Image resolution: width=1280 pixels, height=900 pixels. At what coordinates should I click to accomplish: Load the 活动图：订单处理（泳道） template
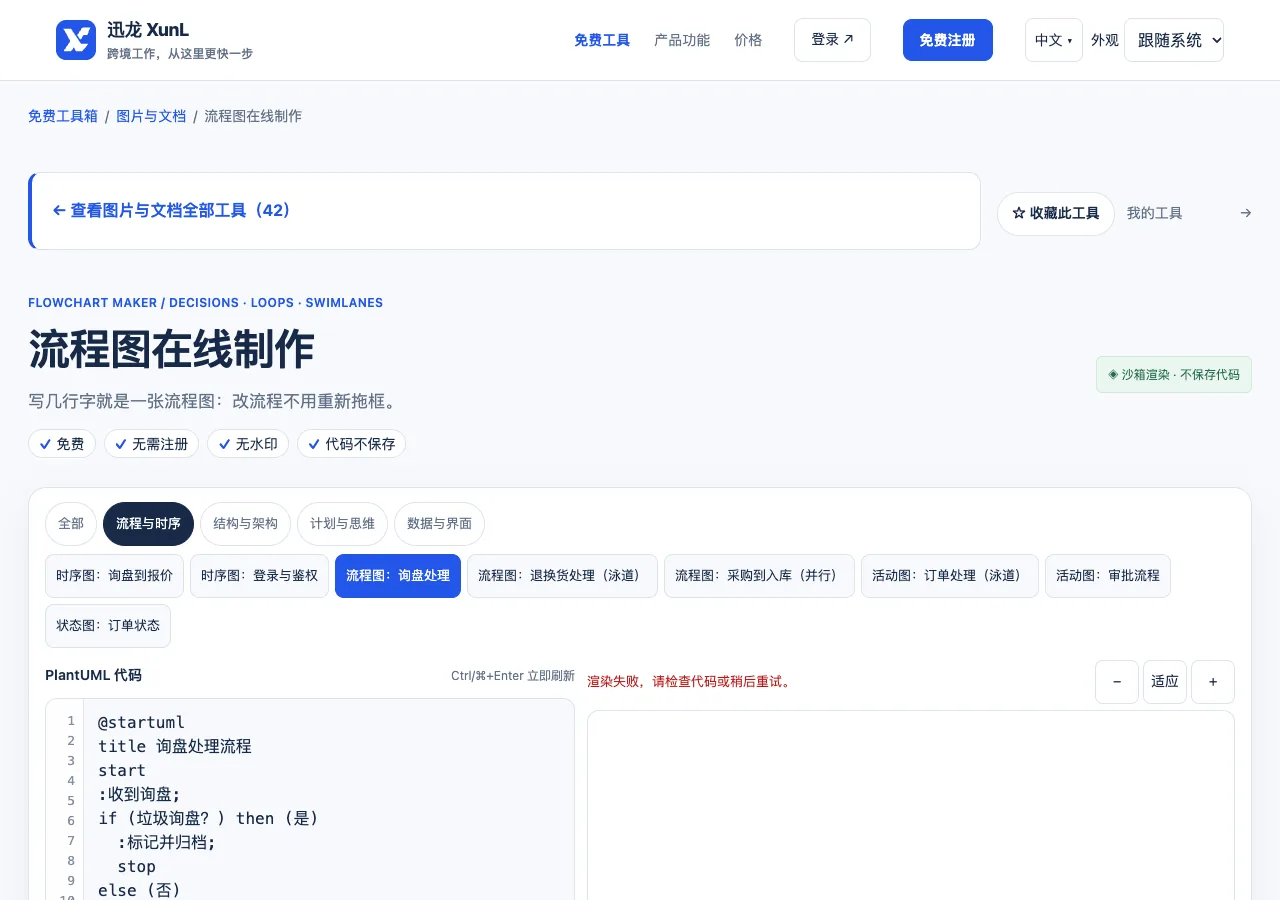950,576
